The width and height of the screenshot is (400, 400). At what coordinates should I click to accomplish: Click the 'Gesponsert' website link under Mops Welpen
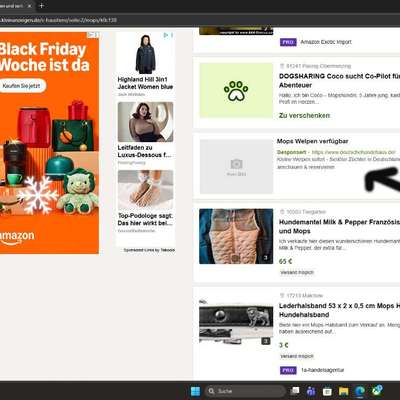(x=353, y=152)
